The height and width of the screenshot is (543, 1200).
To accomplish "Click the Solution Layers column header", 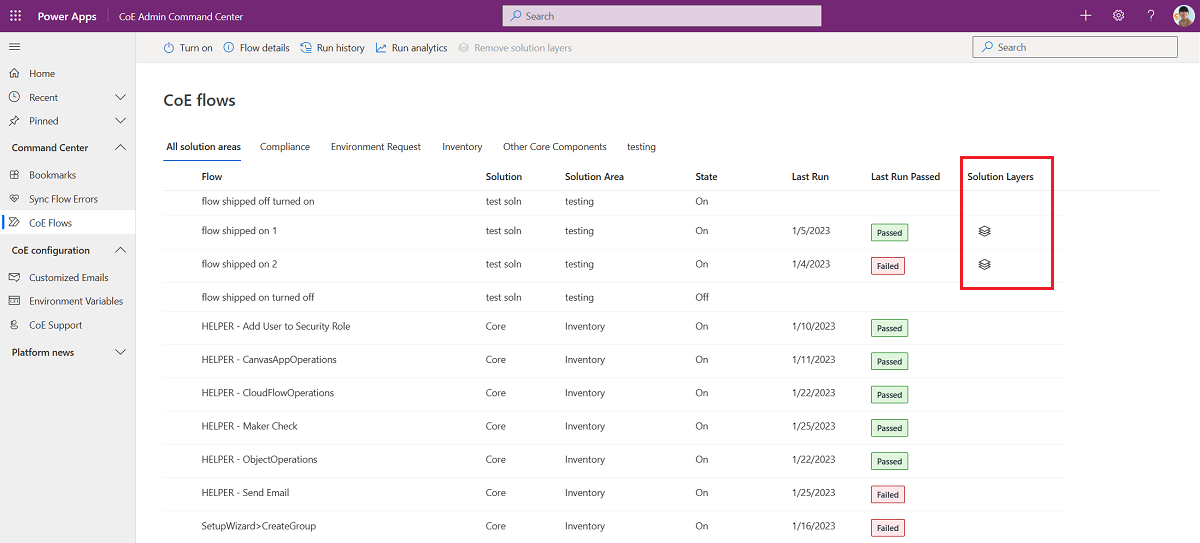I will coord(1000,177).
